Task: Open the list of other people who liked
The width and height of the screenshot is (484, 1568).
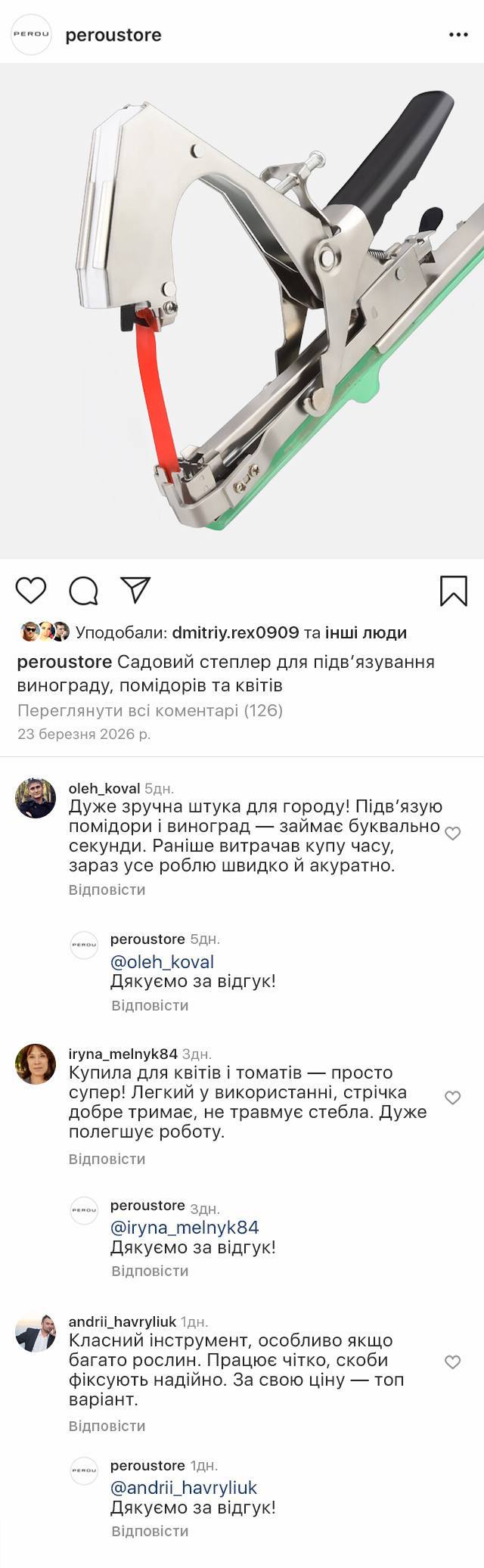Action: (366, 632)
